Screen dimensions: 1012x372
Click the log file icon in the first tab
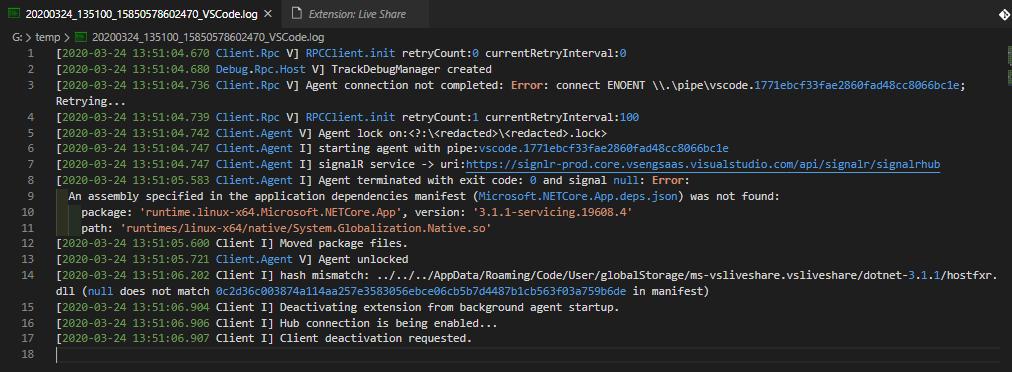click(13, 13)
